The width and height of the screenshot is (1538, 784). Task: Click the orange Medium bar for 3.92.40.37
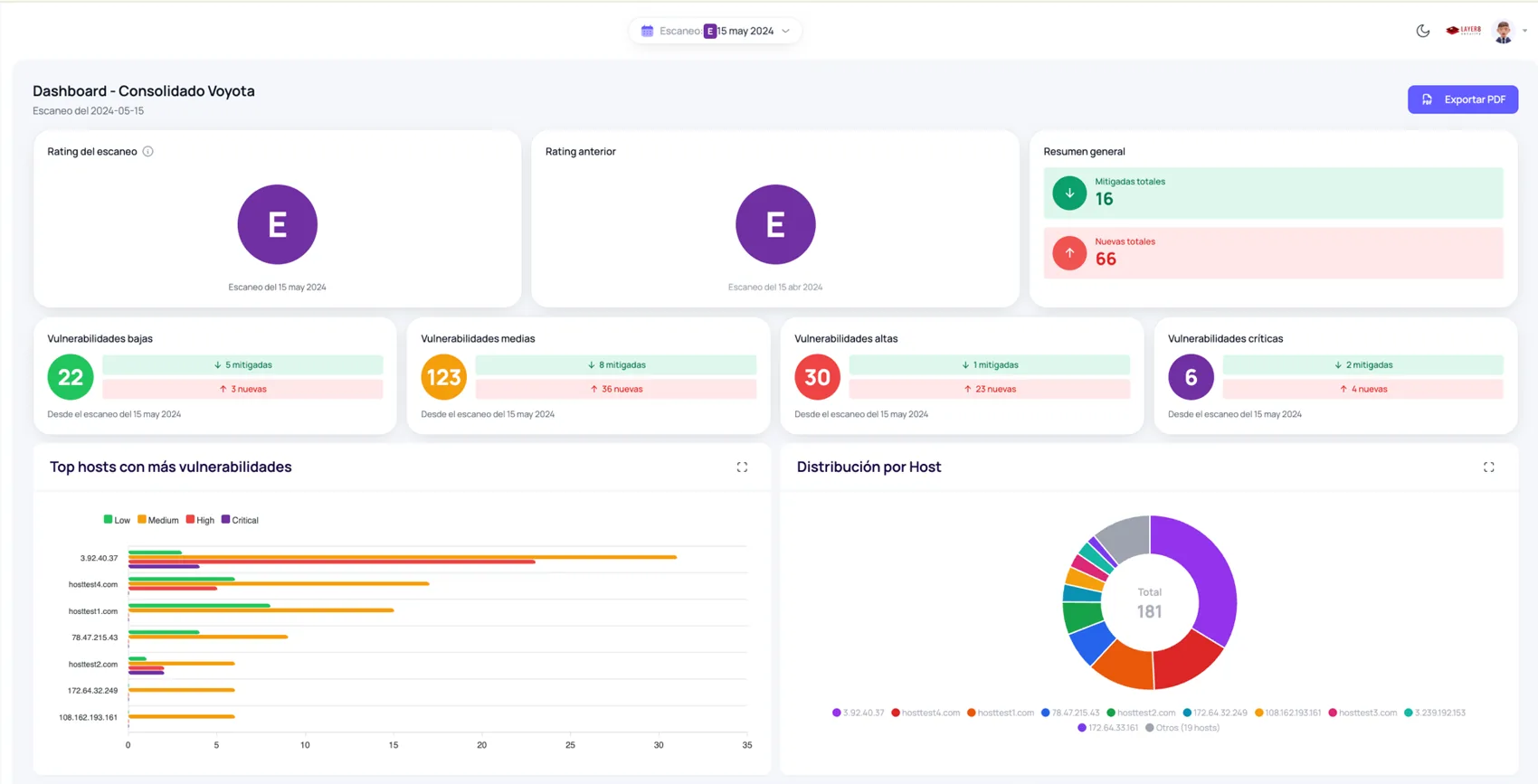tap(403, 557)
